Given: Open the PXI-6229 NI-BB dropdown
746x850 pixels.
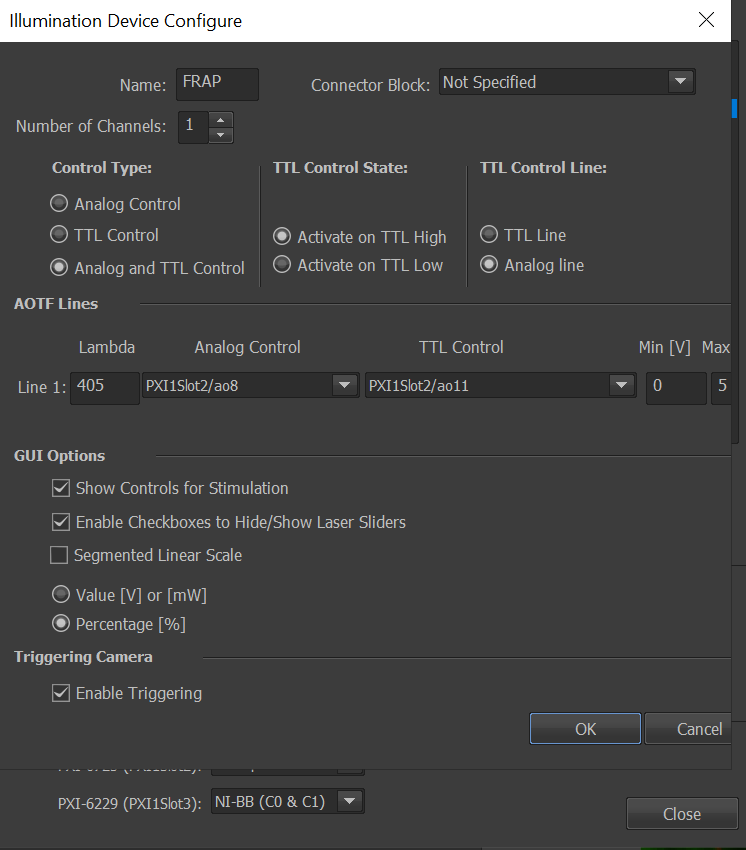Looking at the screenshot, I should click(x=348, y=801).
